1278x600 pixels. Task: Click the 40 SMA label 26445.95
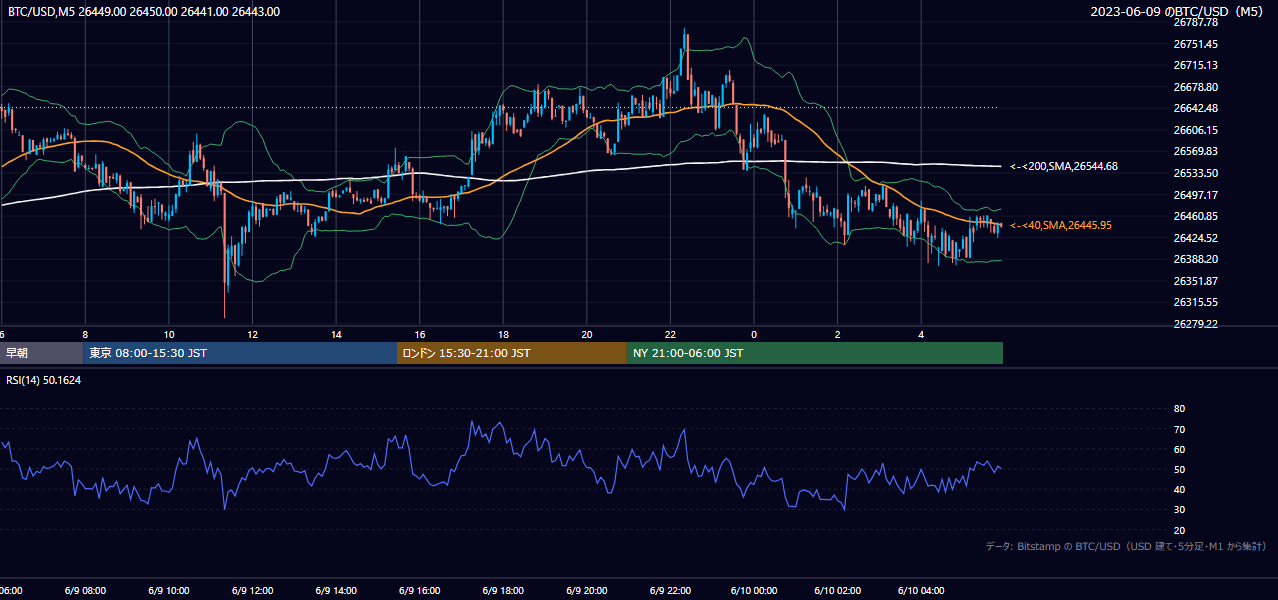pyautogui.click(x=1061, y=225)
